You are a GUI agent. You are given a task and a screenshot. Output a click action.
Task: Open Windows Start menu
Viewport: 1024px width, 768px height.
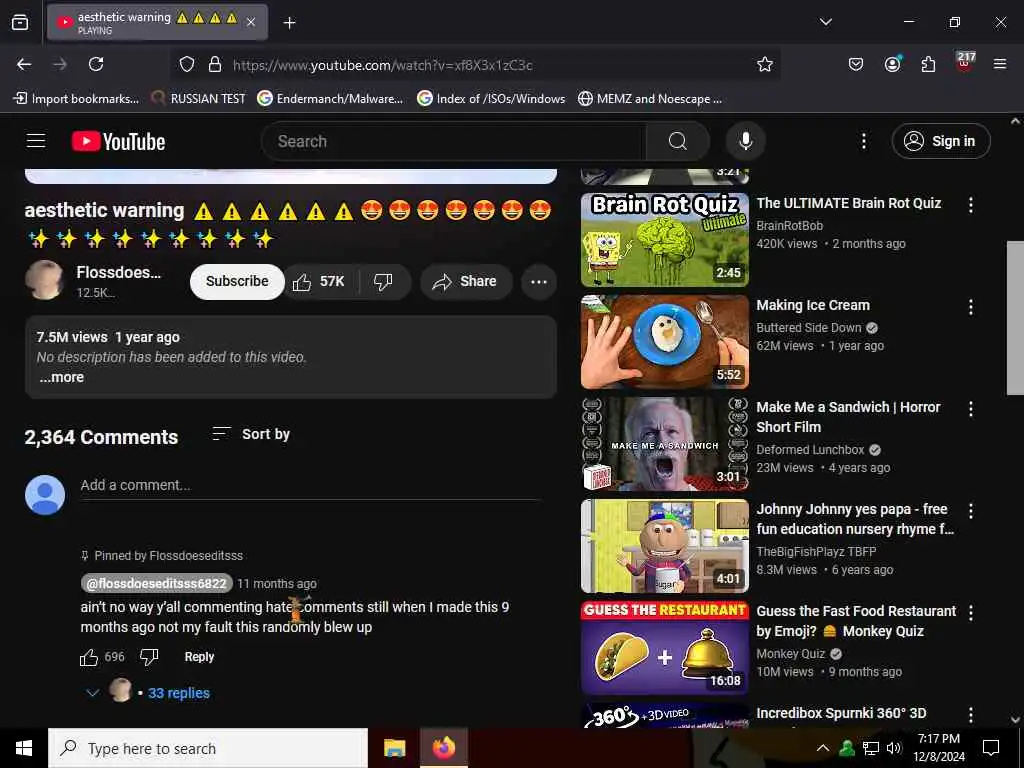[24, 748]
